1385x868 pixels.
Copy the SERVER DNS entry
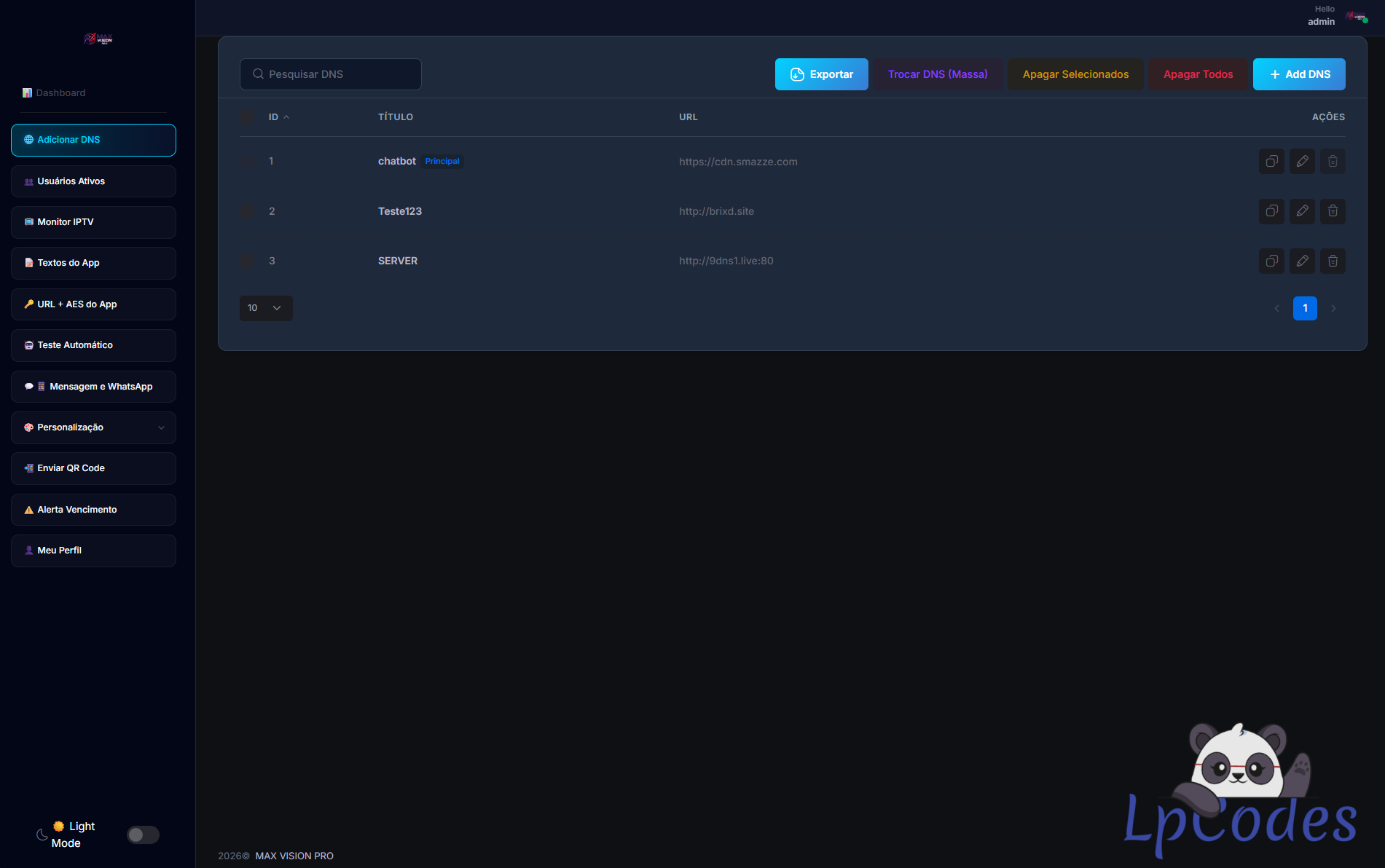point(1271,261)
